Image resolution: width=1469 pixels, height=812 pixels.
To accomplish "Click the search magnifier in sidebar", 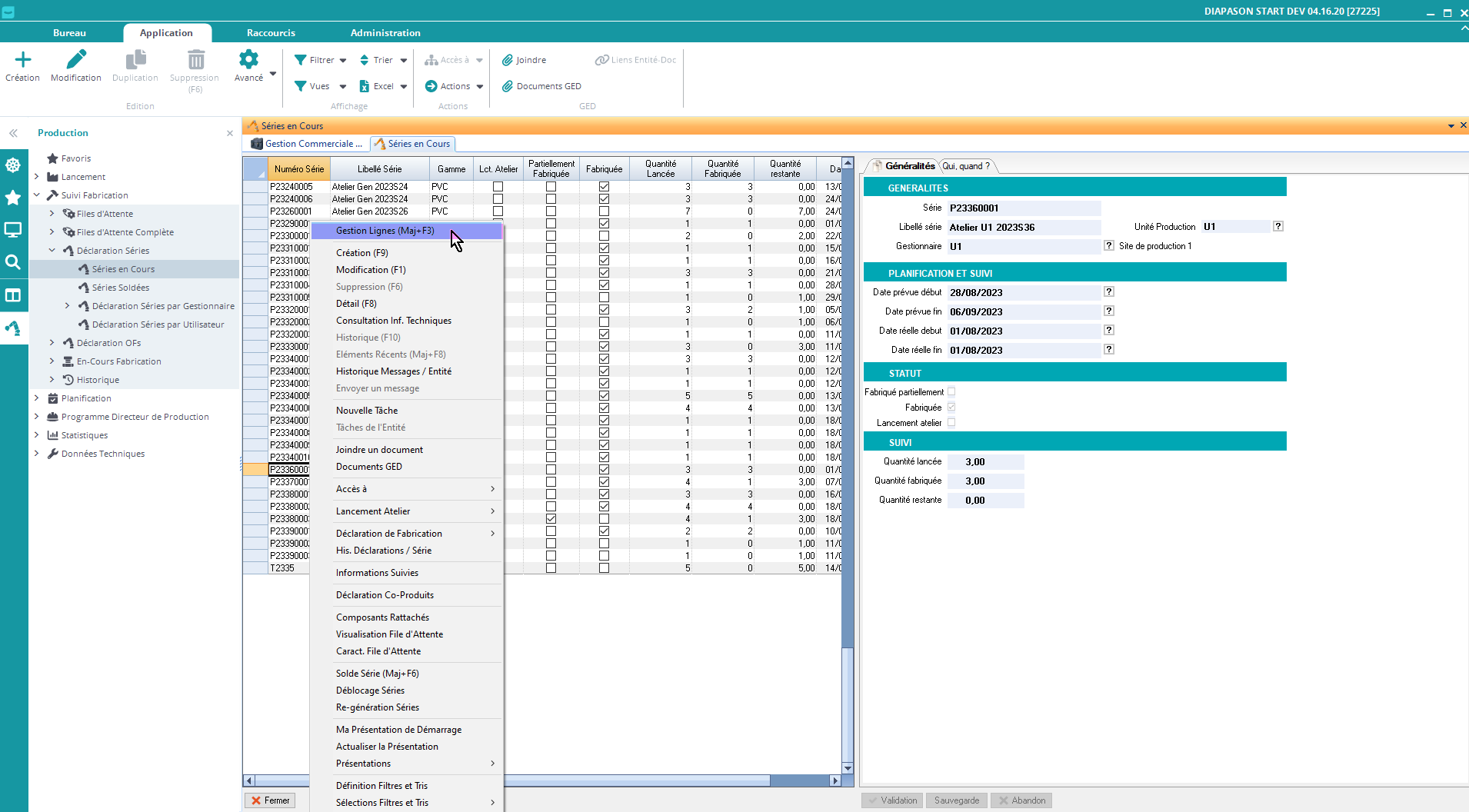I will [x=13, y=262].
